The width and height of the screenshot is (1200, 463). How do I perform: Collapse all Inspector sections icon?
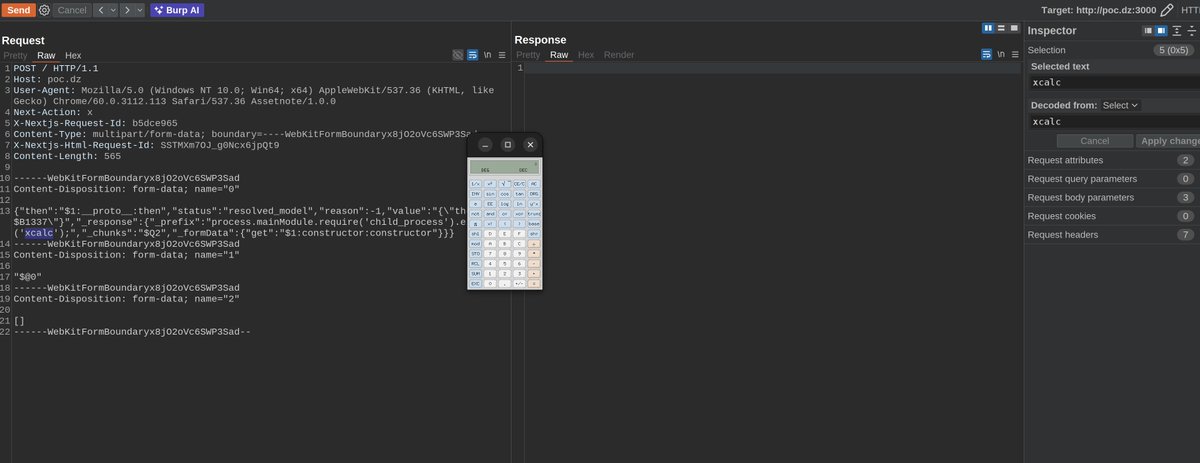(1192, 31)
